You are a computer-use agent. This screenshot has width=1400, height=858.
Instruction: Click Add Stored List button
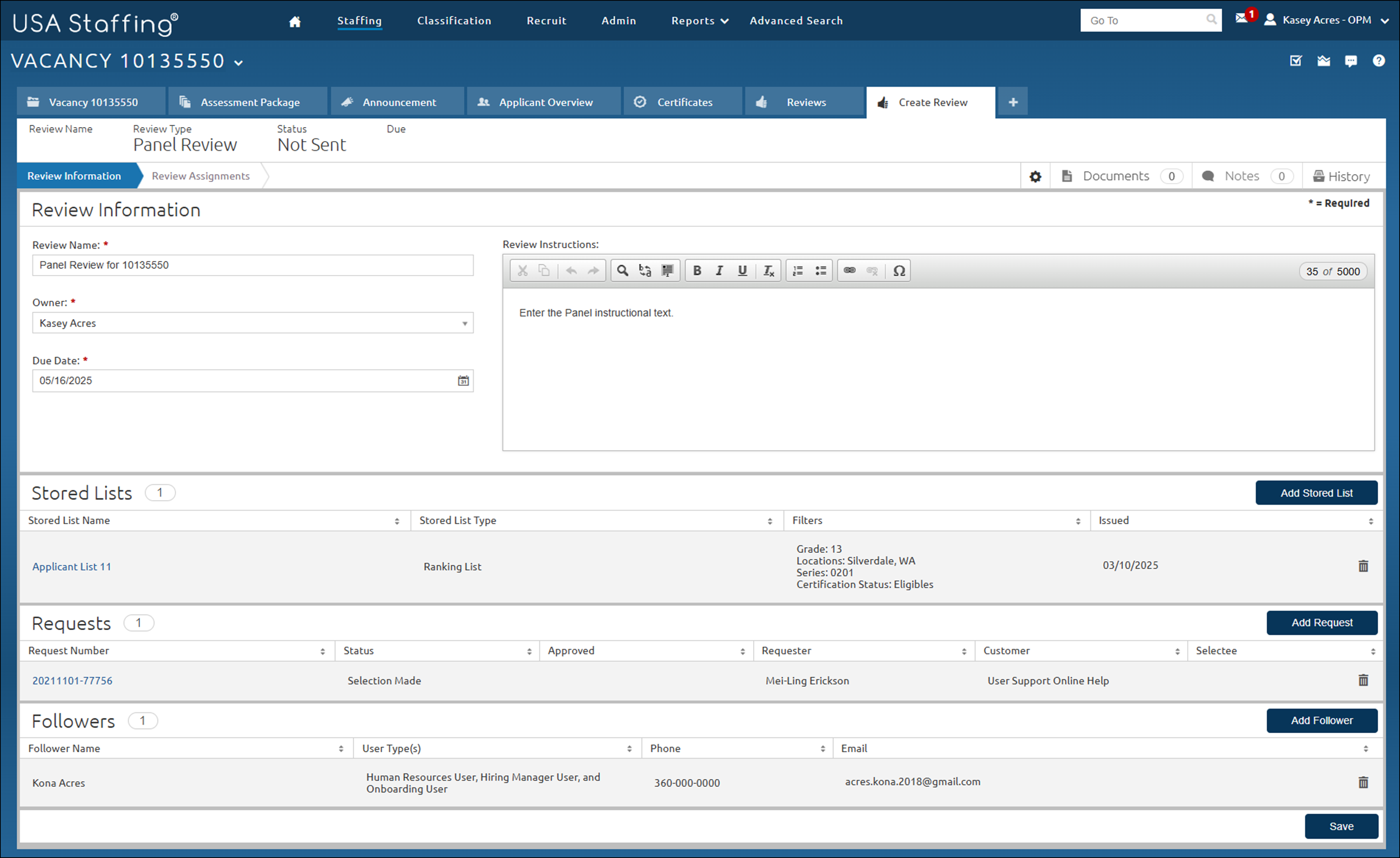point(1316,493)
